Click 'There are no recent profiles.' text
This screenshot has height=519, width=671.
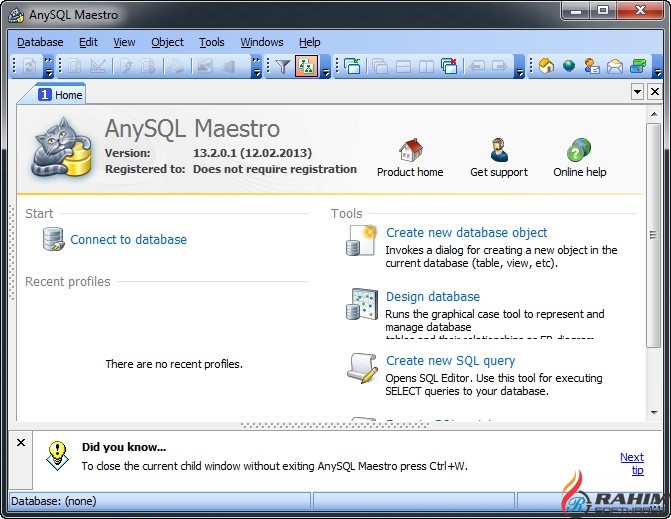pos(174,364)
